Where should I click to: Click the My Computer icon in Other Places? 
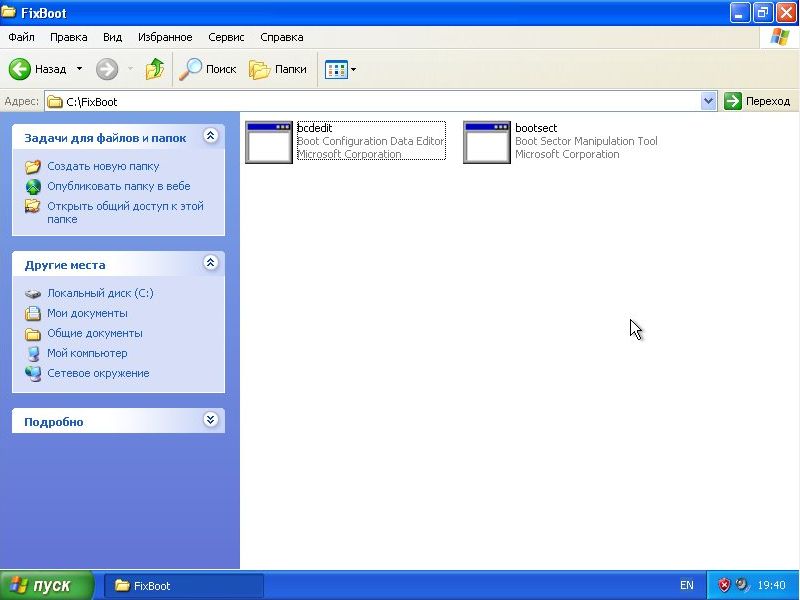click(33, 354)
